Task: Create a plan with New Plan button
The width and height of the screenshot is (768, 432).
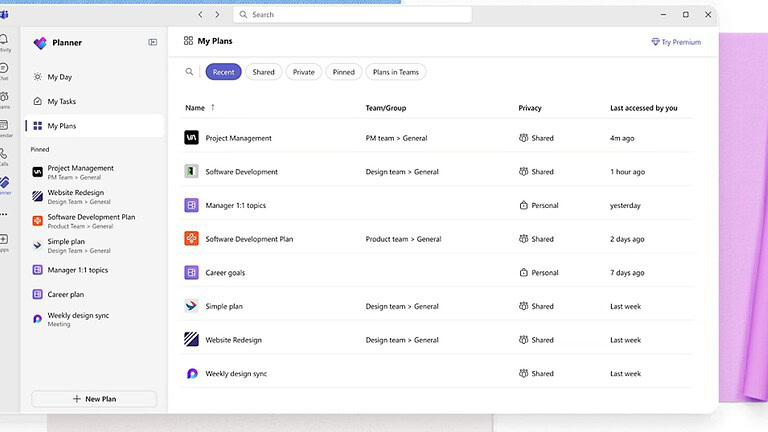Action: pyautogui.click(x=94, y=399)
